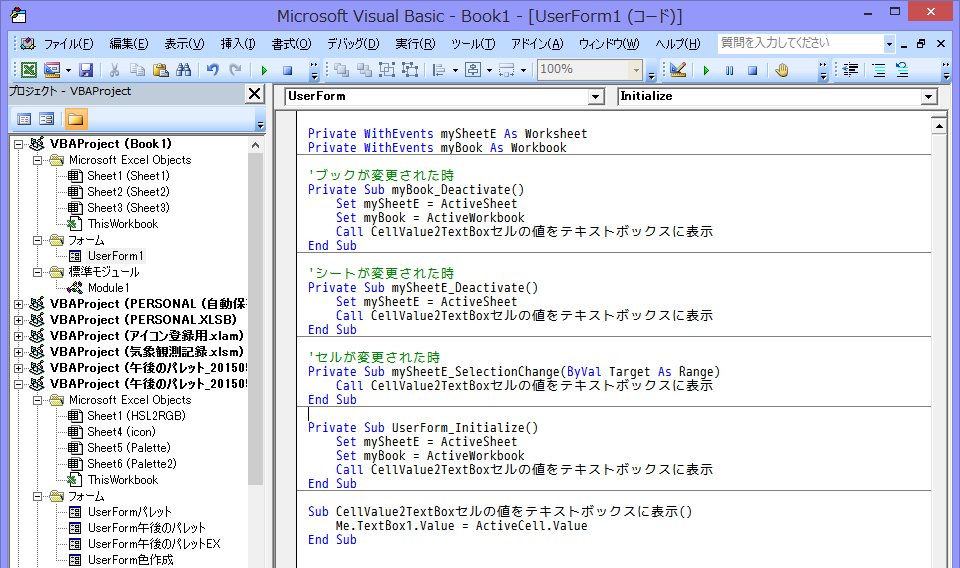
Task: Collapse 標準モジュール folder under Book1
Action: coord(37,272)
